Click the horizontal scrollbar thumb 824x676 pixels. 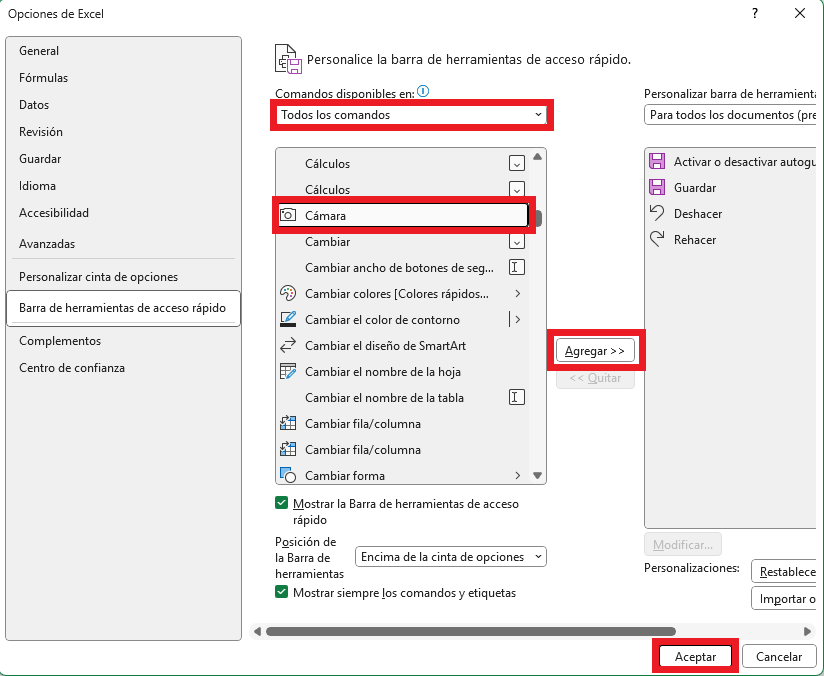point(471,631)
